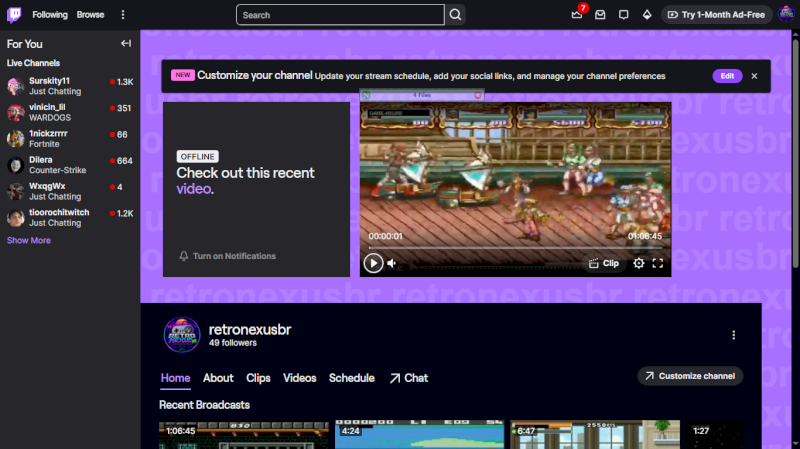Click the Browse navigation link
Viewport: 800px width, 449px height.
90,15
